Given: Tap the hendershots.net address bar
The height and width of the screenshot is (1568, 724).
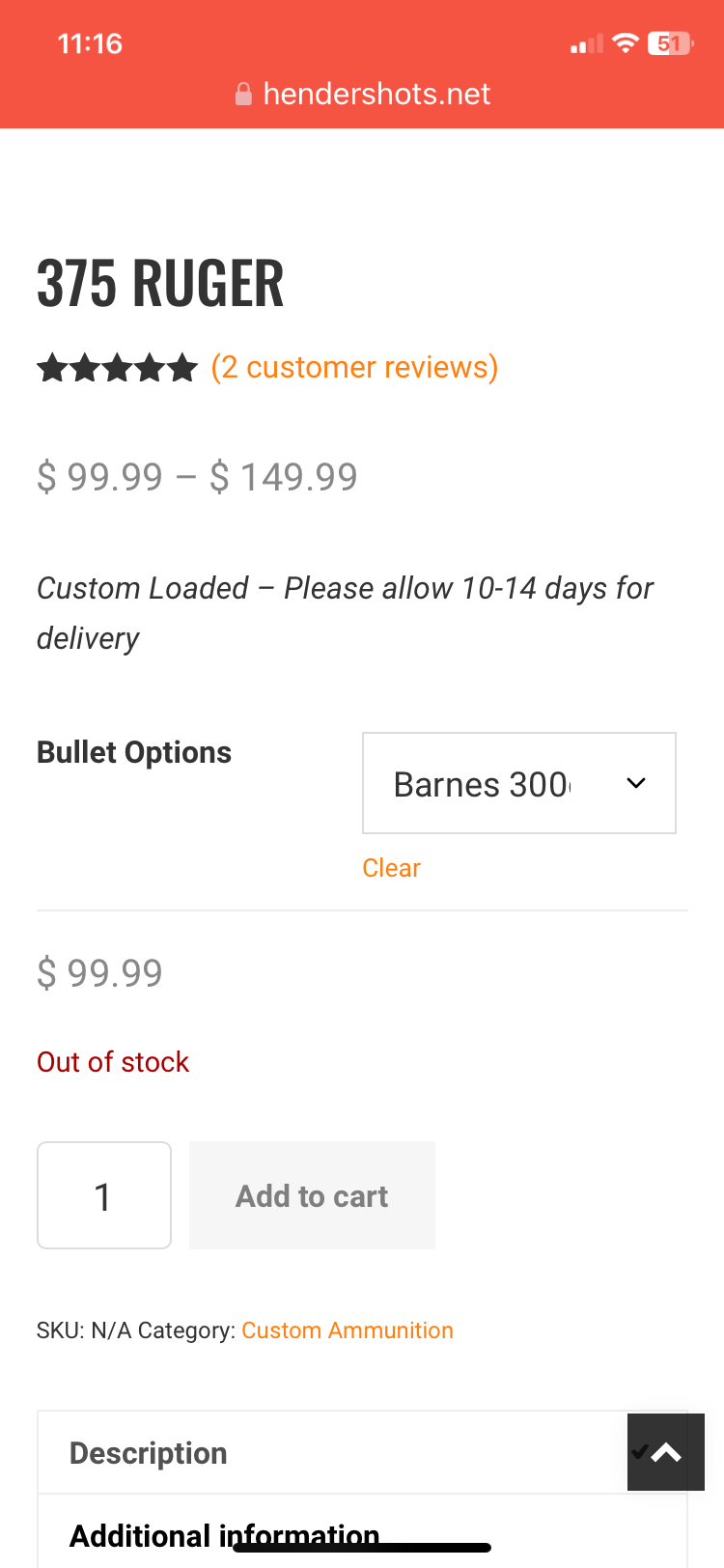Looking at the screenshot, I should pos(376,94).
